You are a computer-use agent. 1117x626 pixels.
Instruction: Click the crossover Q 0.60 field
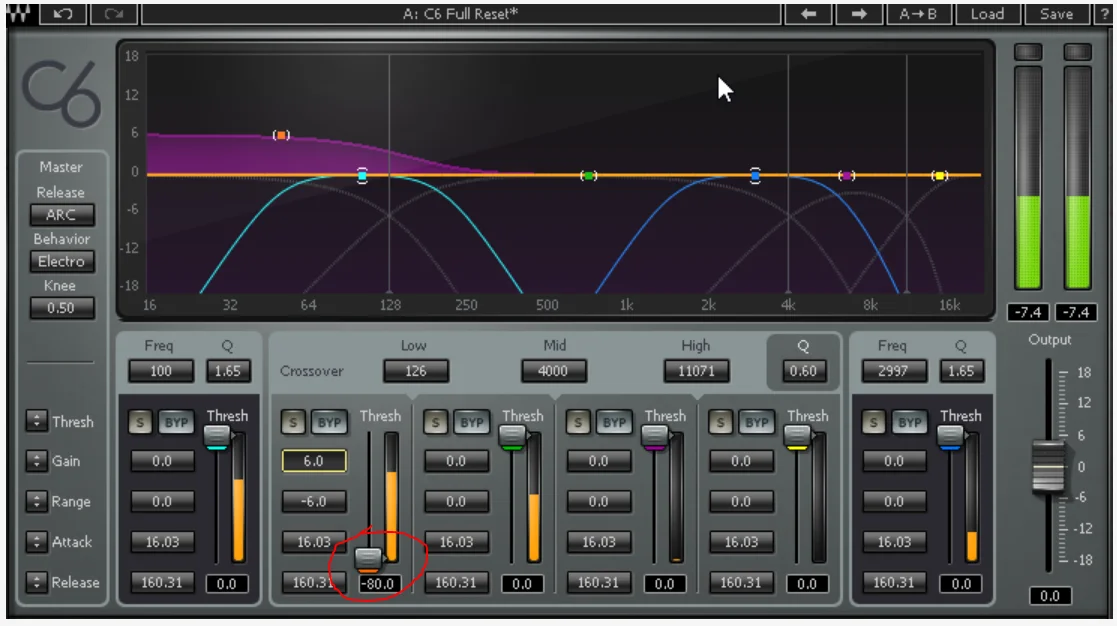click(803, 370)
